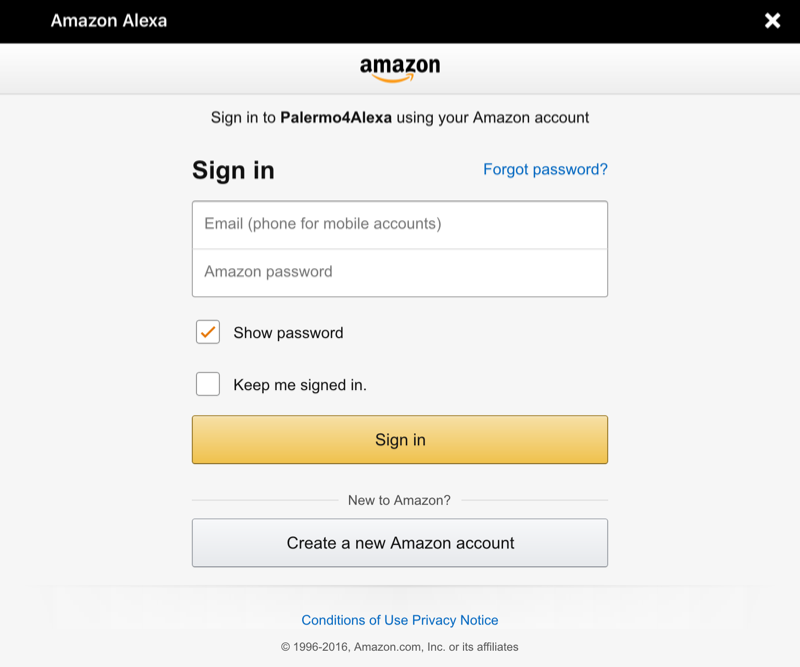Viewport: 800px width, 667px height.
Task: Click the Amazon.com copyright footer text
Action: click(x=400, y=647)
